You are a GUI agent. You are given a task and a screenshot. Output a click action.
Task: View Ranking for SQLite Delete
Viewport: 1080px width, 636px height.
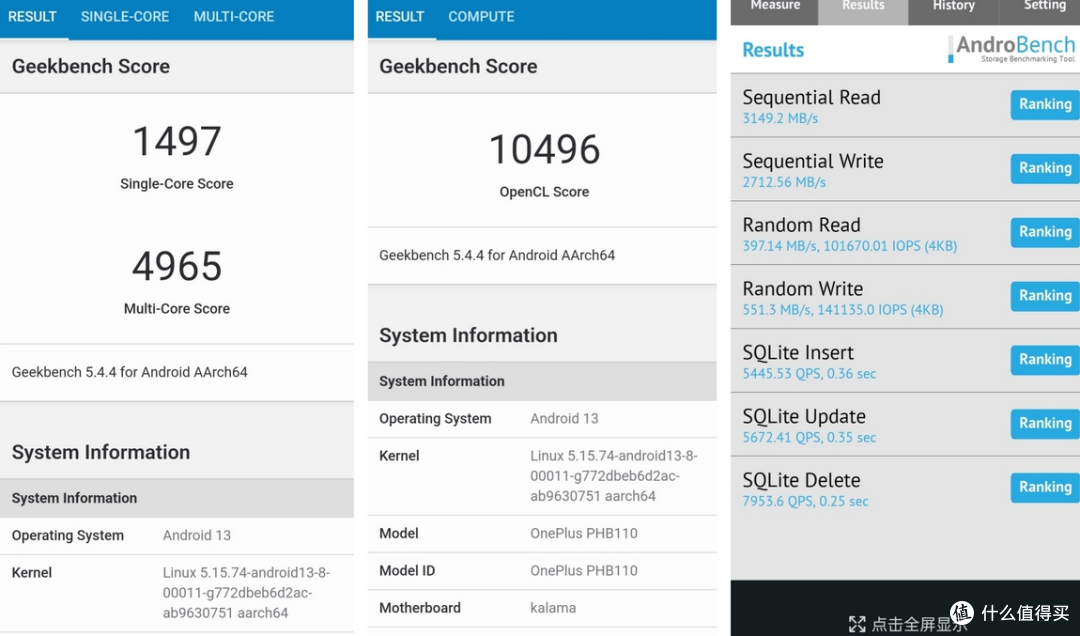pyautogui.click(x=1045, y=487)
